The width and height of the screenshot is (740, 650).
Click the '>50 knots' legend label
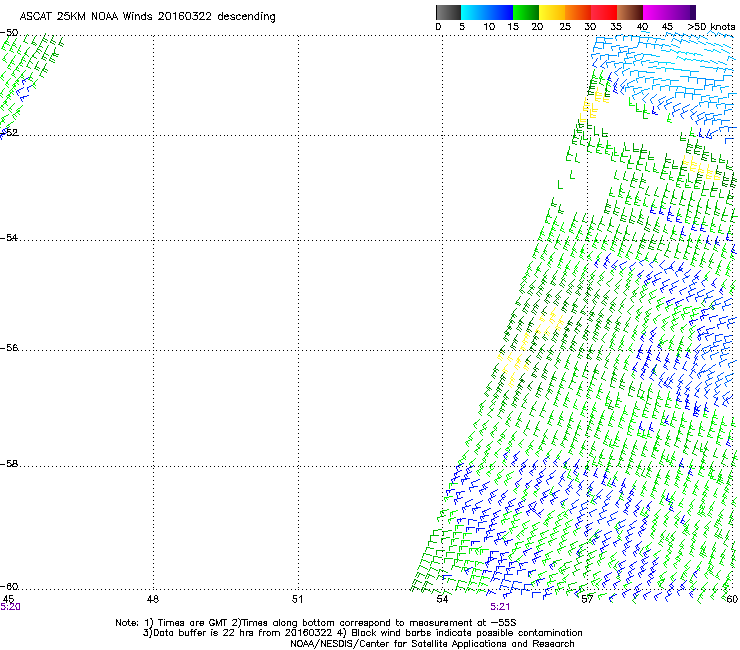click(x=711, y=27)
